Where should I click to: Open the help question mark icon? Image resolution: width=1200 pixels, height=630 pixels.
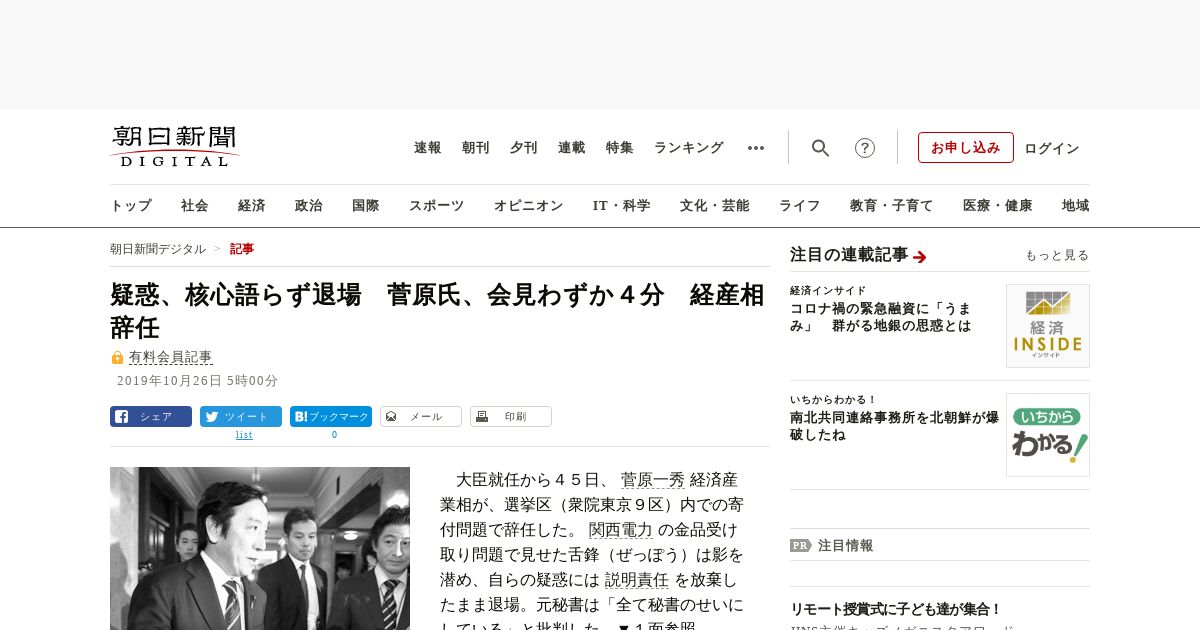point(865,148)
